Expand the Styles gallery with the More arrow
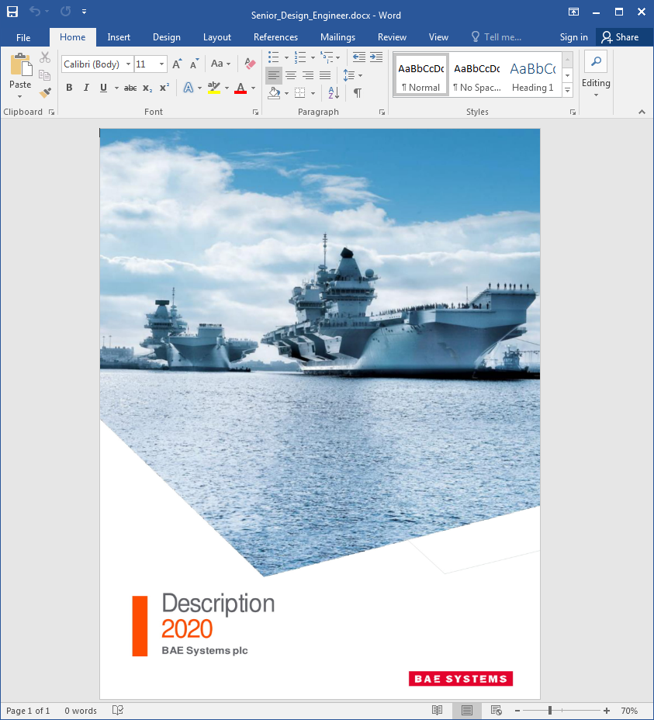Screen dimensions: 654x720 point(568,90)
